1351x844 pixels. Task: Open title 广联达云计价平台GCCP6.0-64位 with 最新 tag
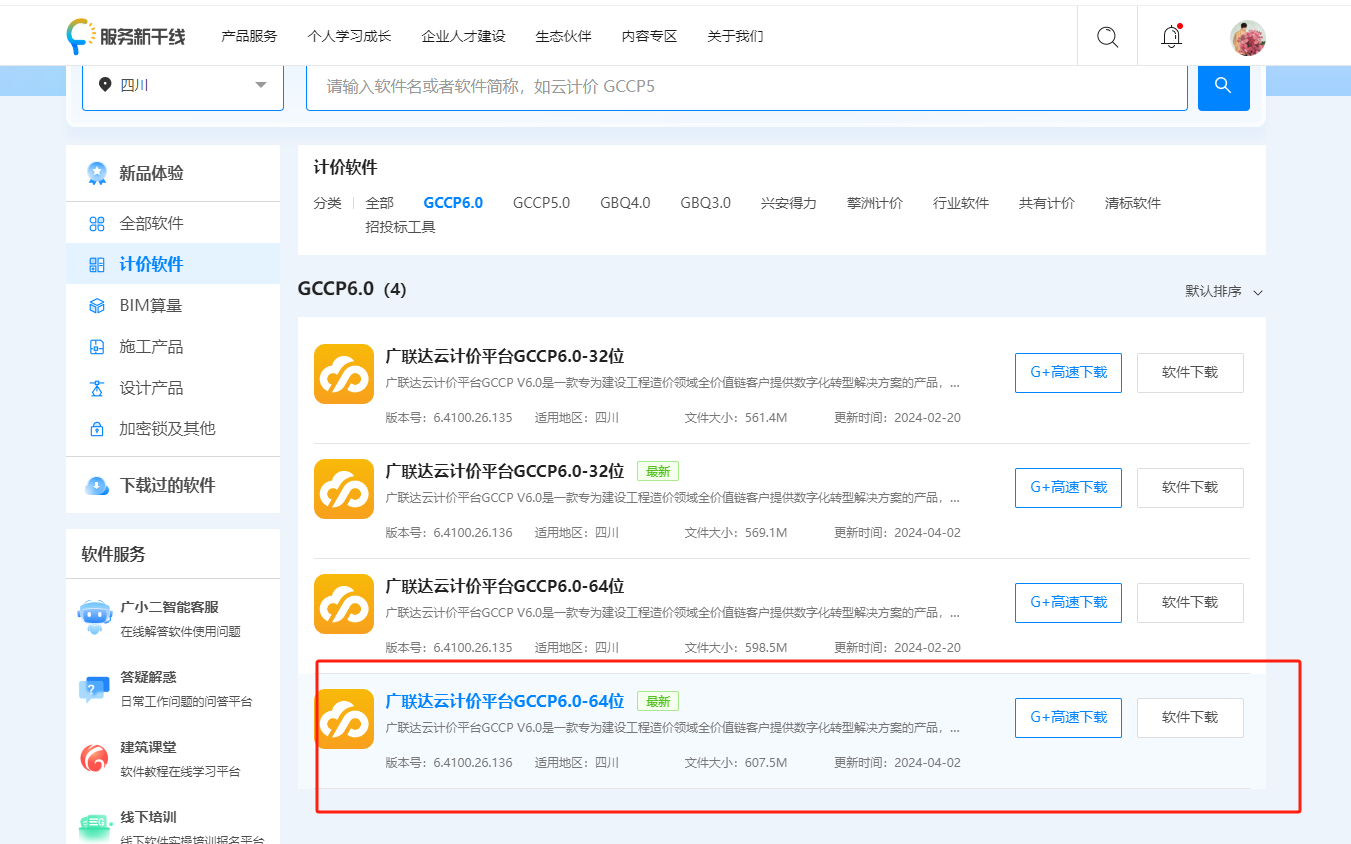(x=505, y=701)
